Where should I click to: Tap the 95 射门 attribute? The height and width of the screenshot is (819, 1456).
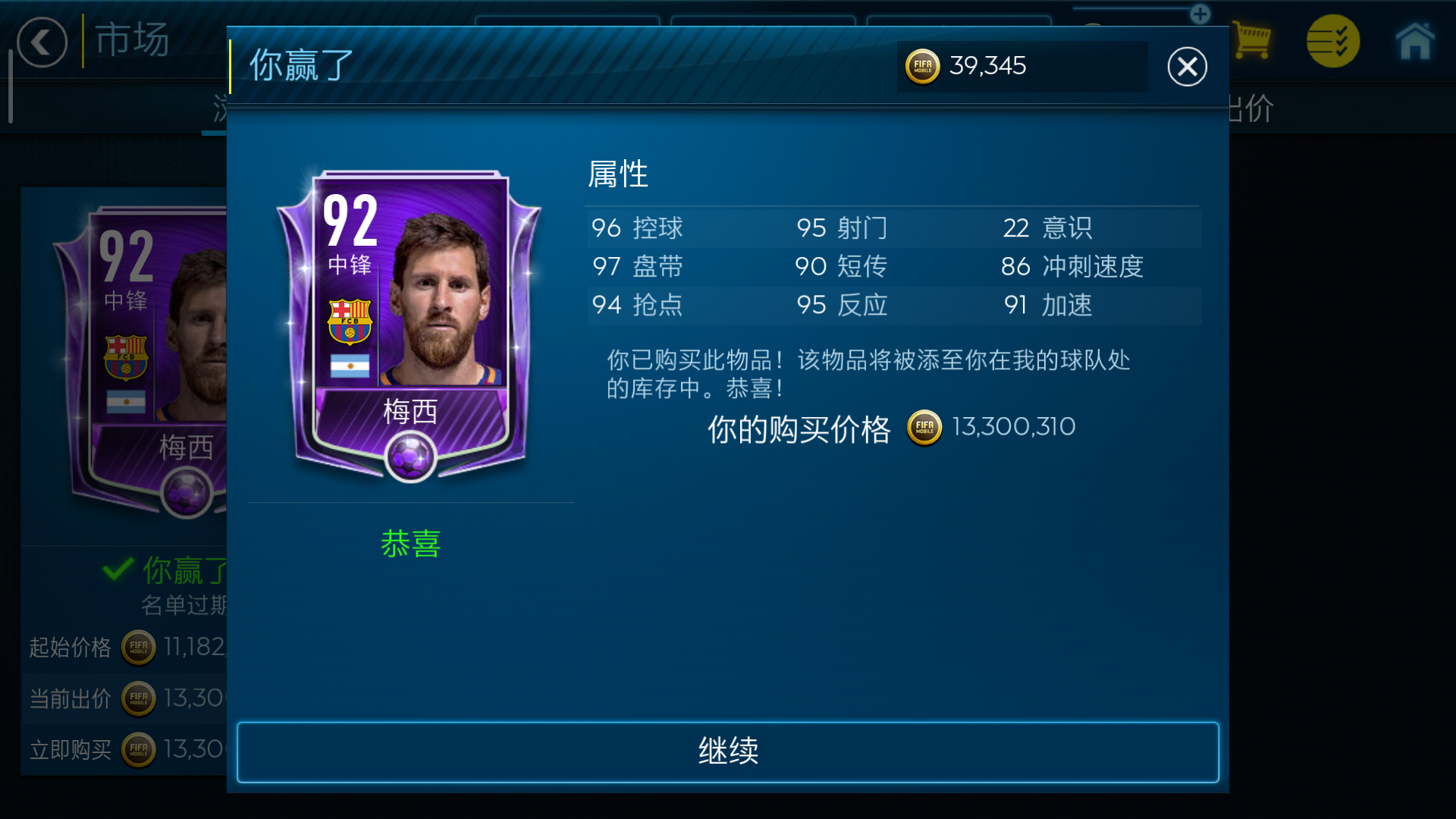coord(842,227)
